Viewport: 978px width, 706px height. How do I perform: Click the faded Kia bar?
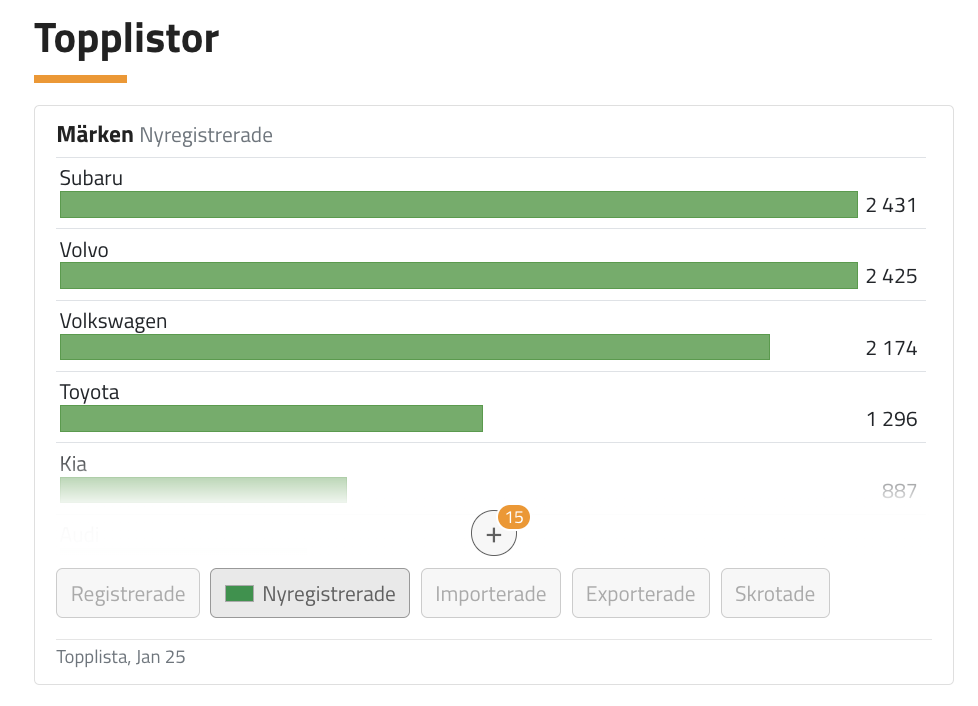(203, 490)
